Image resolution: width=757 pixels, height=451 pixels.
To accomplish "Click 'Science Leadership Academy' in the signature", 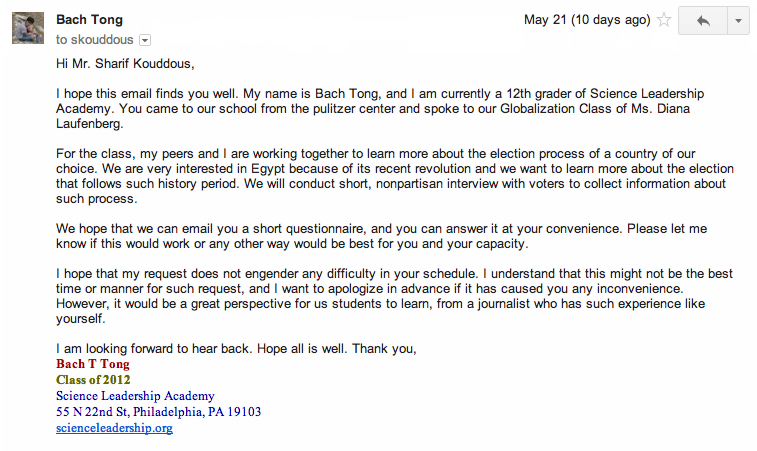I will (x=135, y=396).
